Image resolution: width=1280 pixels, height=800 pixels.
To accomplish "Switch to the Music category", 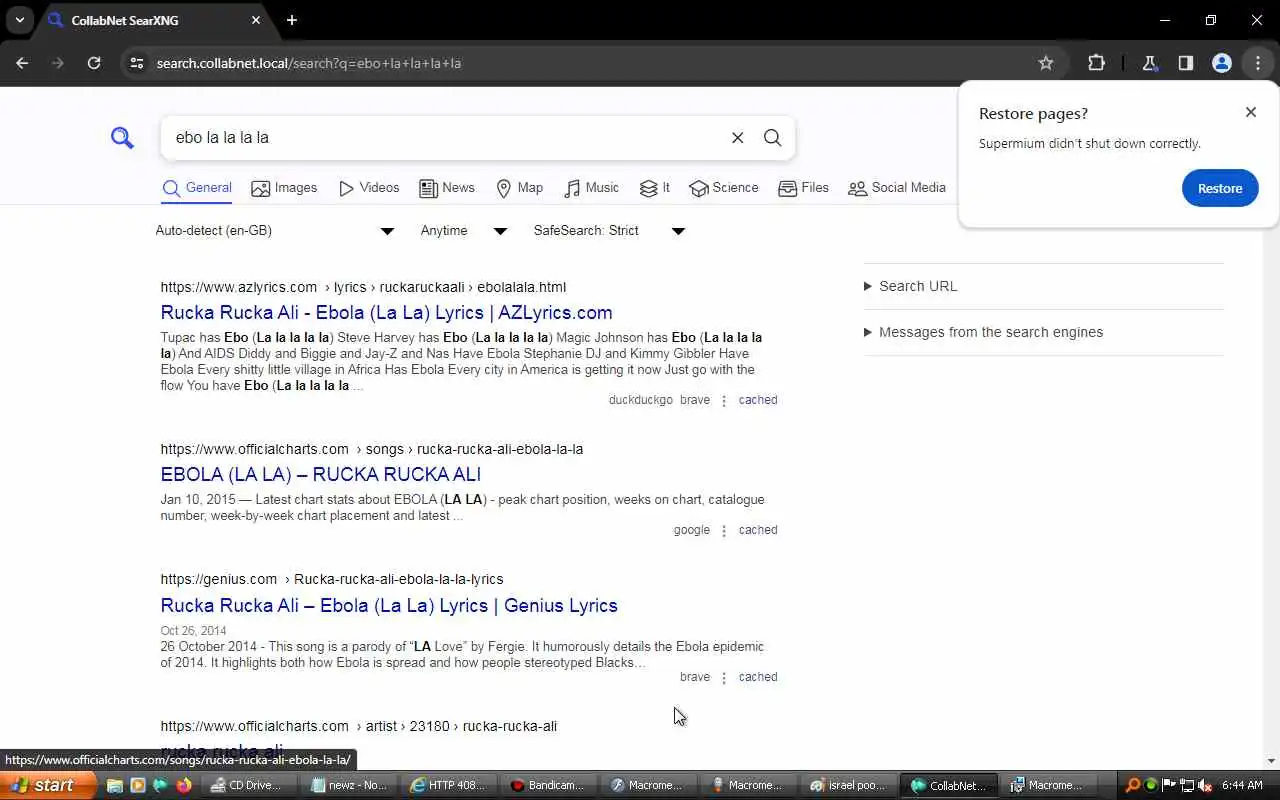I will [x=592, y=188].
